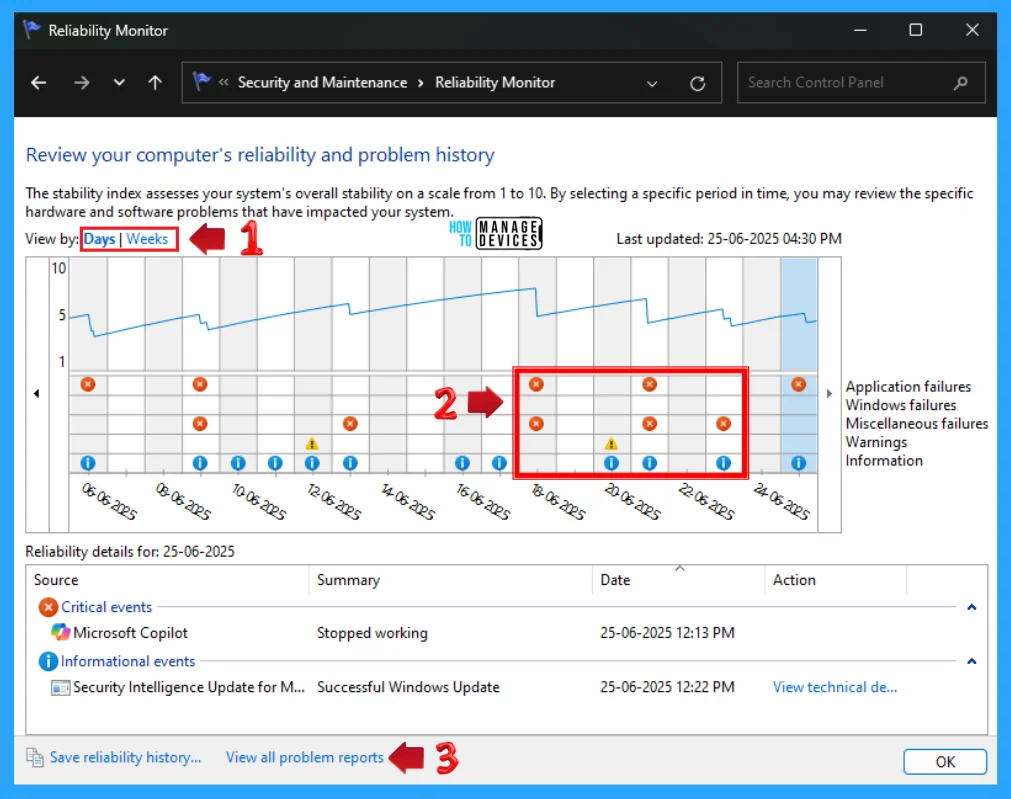This screenshot has width=1011, height=799.
Task: Click the Security and Maintenance breadcrumb
Action: point(322,83)
